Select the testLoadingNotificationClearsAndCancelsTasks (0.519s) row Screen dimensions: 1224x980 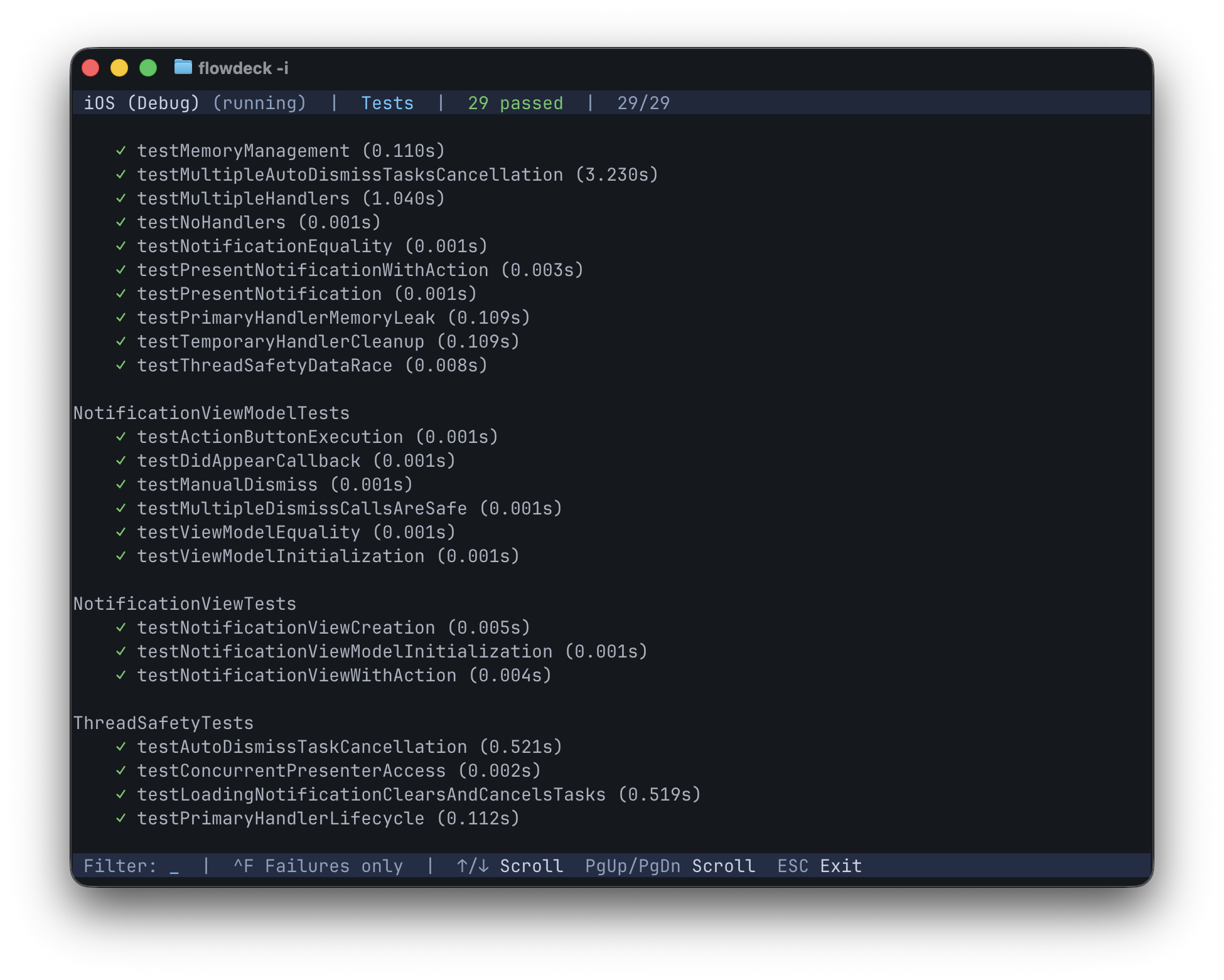click(409, 794)
